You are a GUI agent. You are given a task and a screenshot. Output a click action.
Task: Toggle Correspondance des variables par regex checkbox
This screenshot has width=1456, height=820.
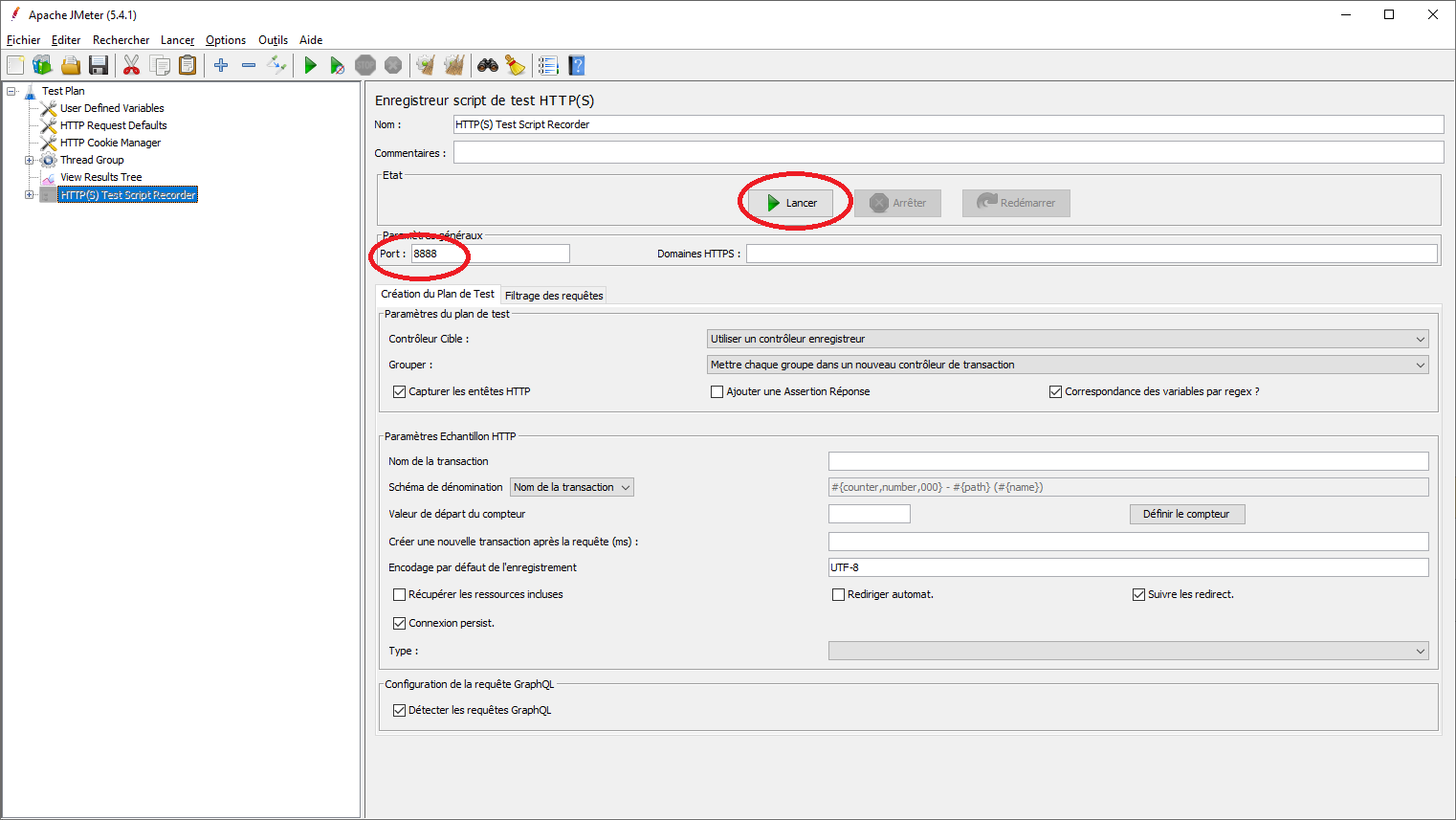point(1055,391)
